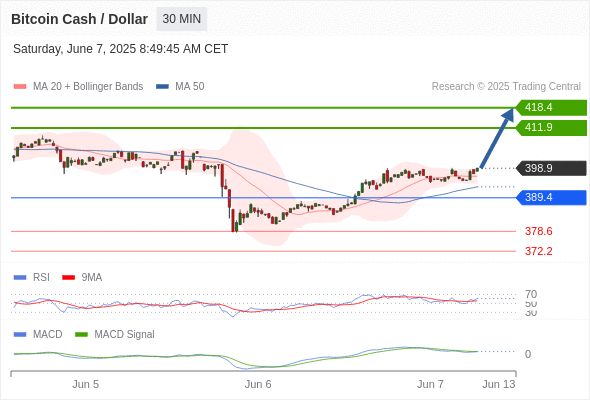Click the blue upward forecast arrow
Screen dimensions: 590x400
497,138
